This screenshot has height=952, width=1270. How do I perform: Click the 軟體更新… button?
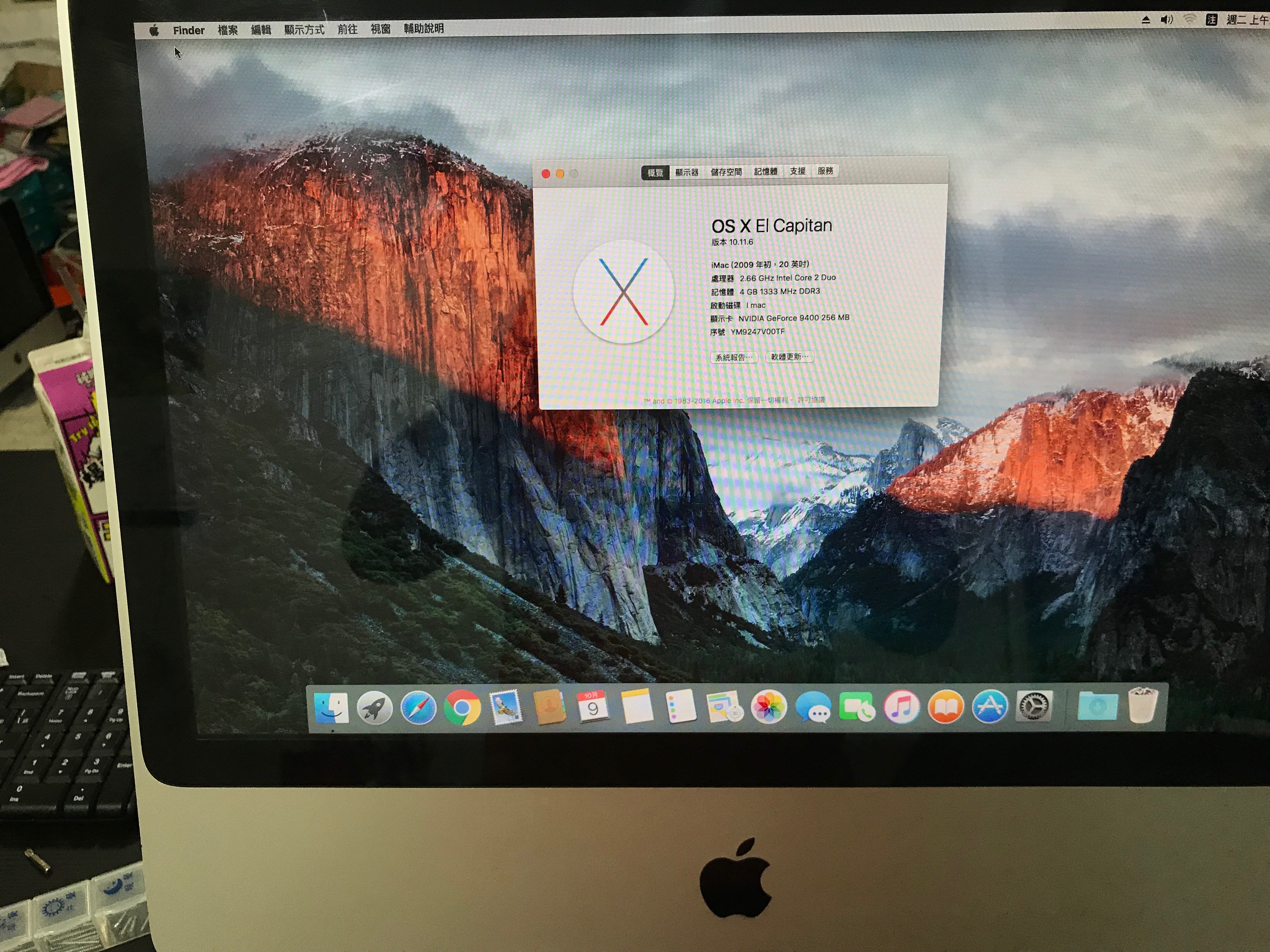point(789,357)
